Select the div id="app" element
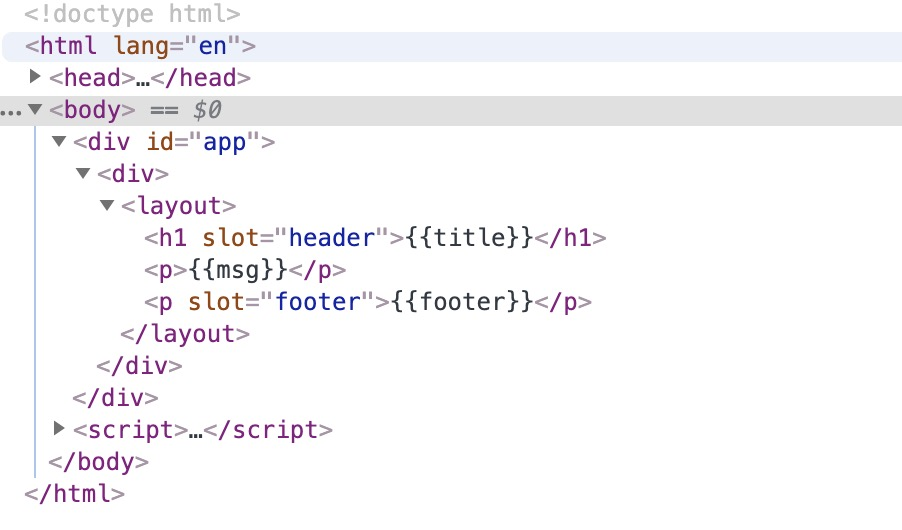The height and width of the screenshot is (530, 902). pyautogui.click(x=174, y=142)
